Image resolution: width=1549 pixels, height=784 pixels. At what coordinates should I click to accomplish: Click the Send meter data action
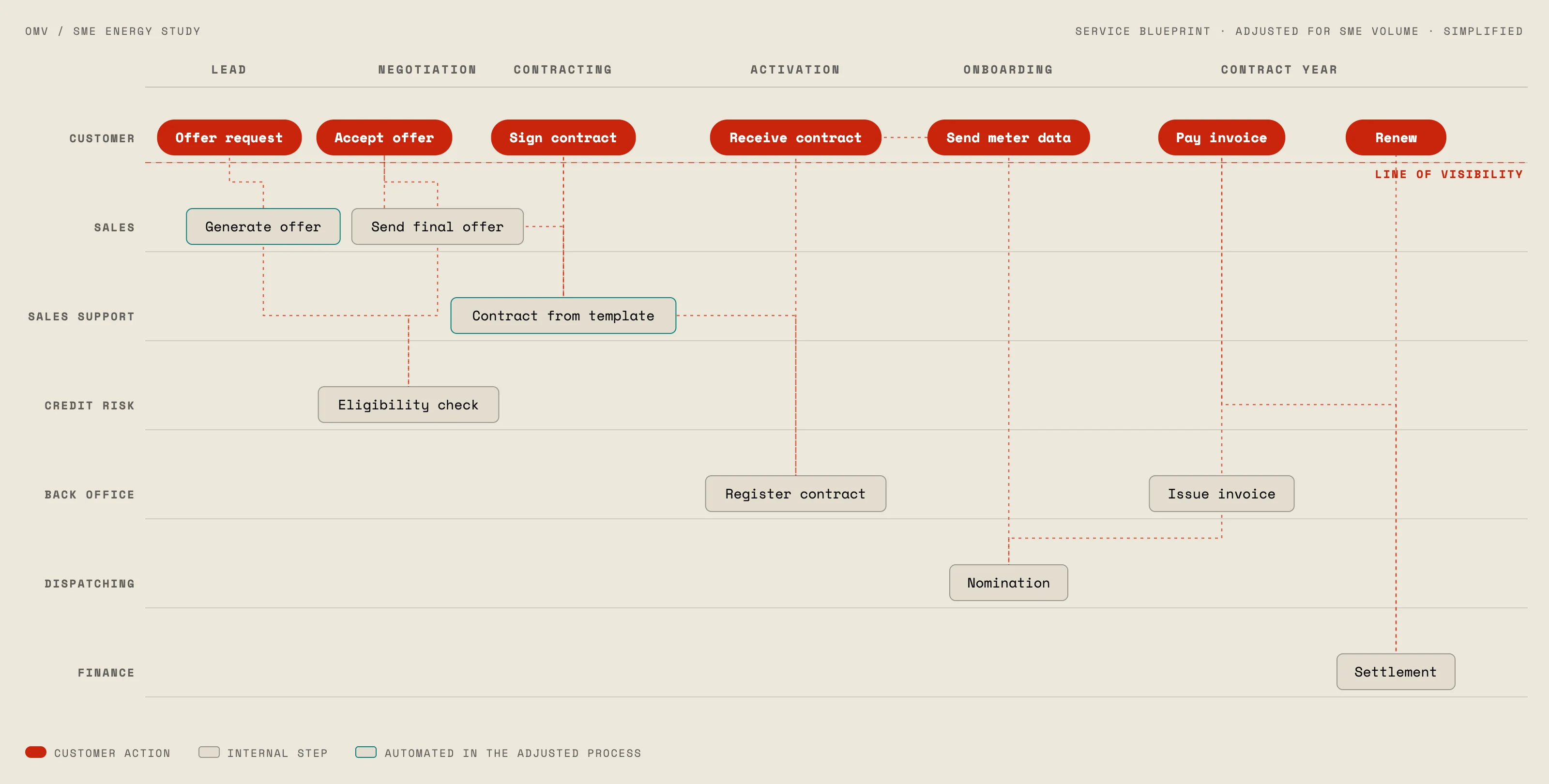point(1008,137)
